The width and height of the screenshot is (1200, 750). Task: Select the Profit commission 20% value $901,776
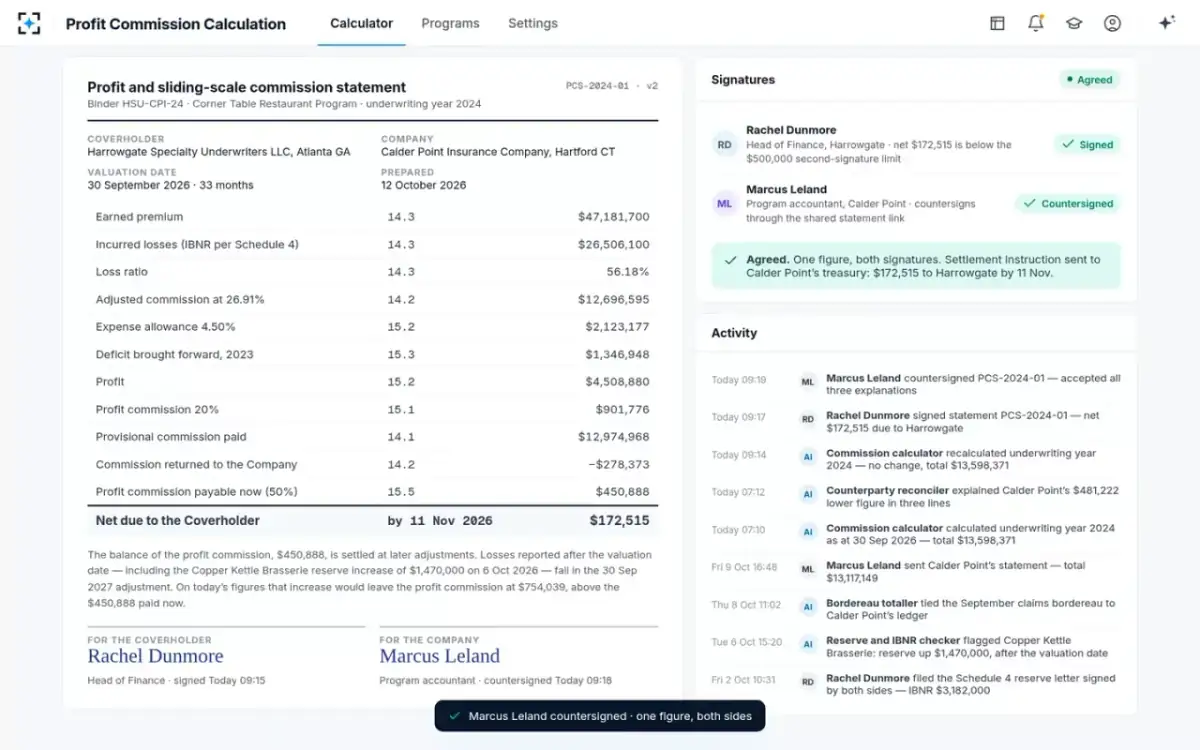pyautogui.click(x=622, y=409)
